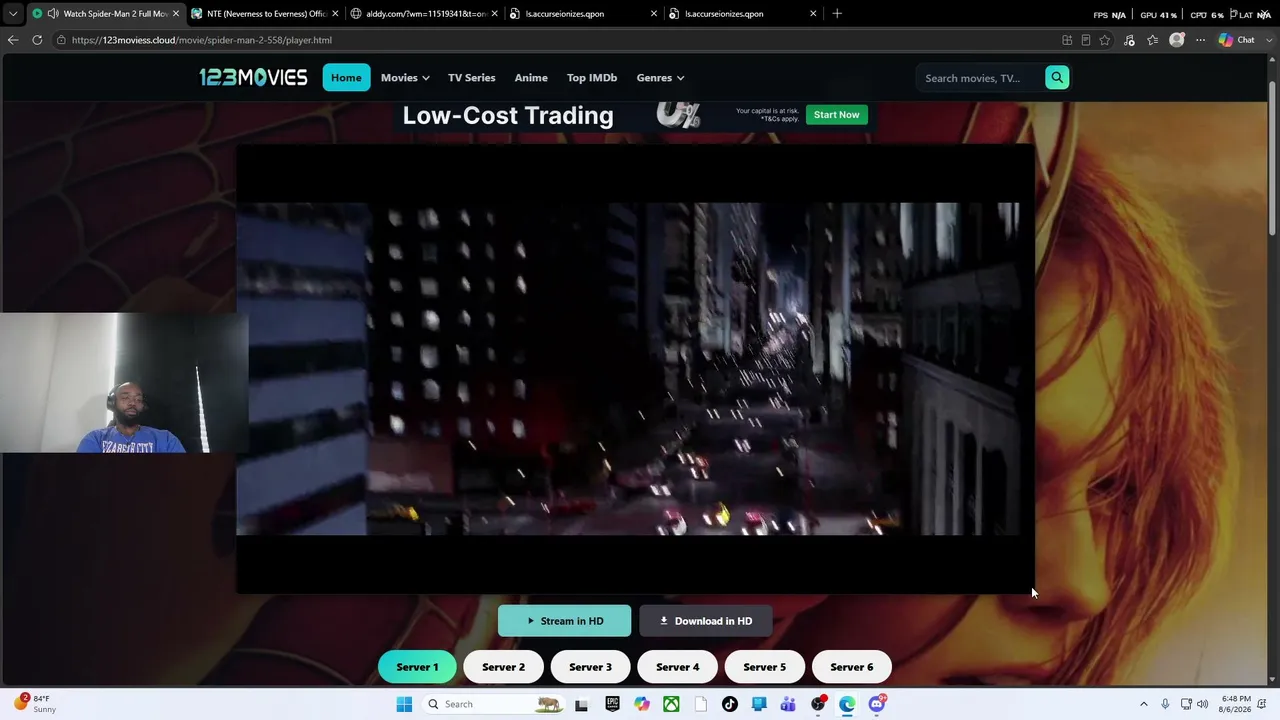Open Copilot from the taskbar
1280x720 pixels.
[642, 704]
